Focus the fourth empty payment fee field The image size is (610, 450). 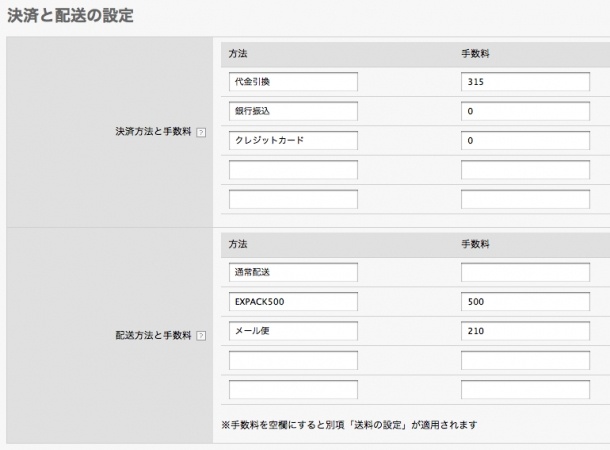pyautogui.click(x=525, y=170)
